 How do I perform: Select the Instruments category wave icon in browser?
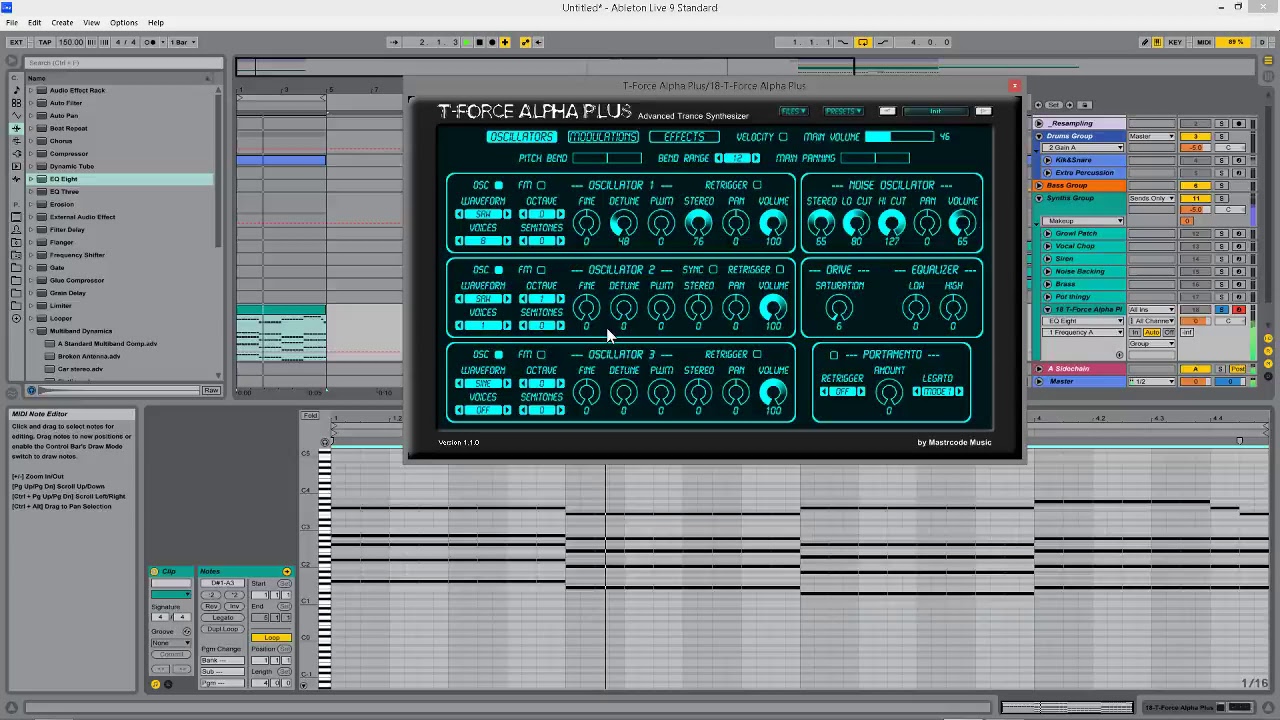[16, 115]
